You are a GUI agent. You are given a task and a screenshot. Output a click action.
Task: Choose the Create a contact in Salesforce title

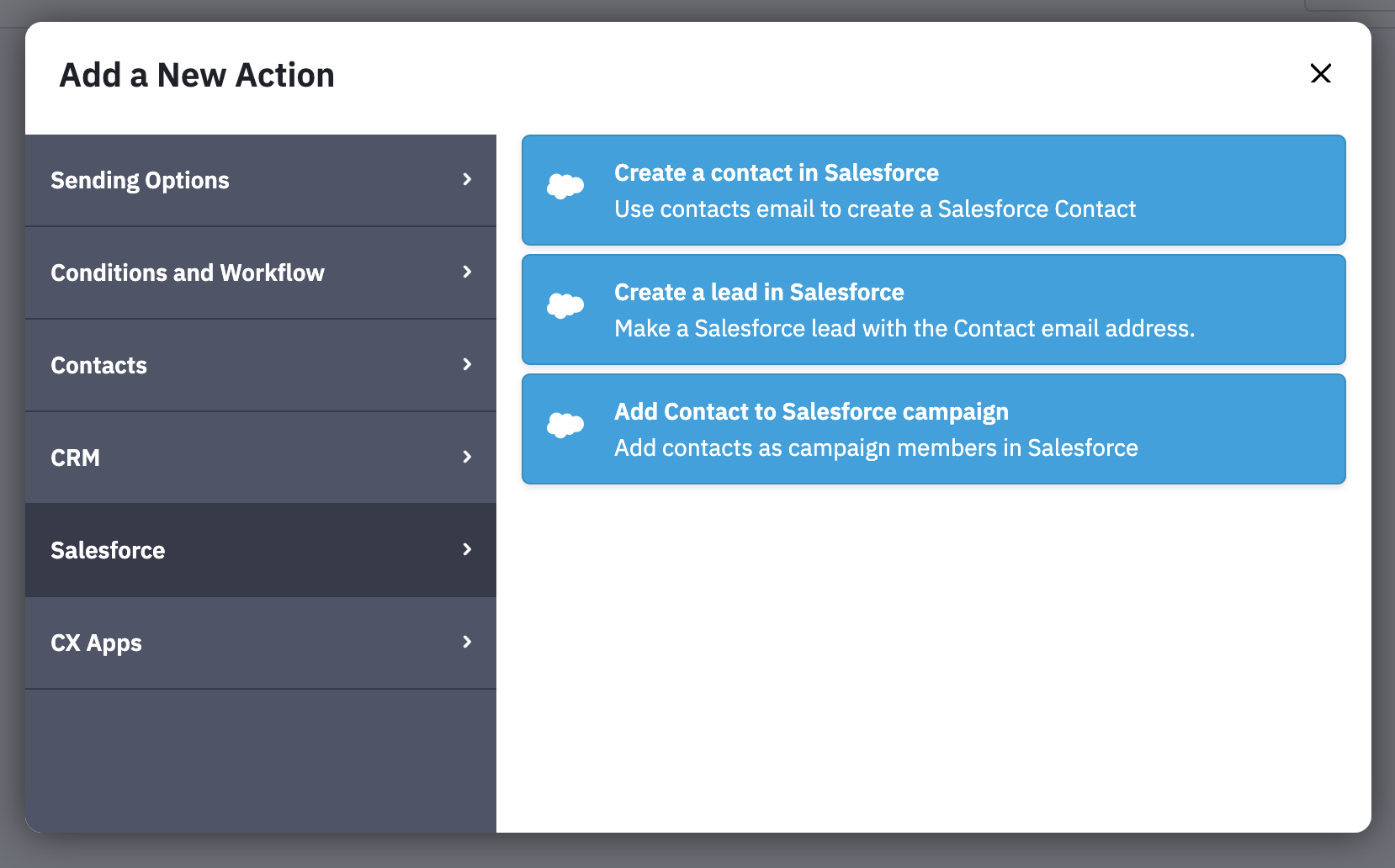coord(776,173)
